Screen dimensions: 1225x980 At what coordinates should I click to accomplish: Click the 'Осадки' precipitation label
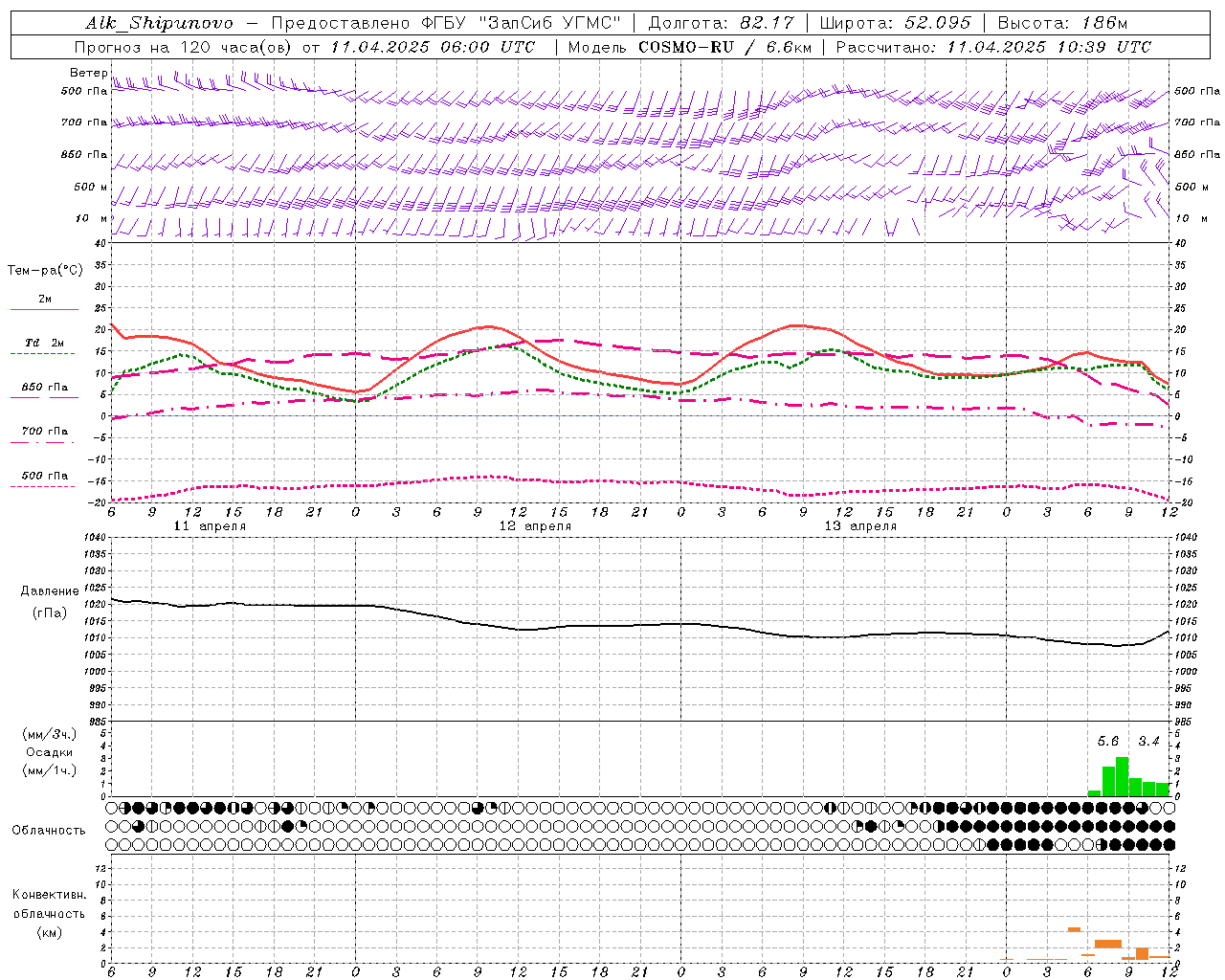pyautogui.click(x=50, y=752)
